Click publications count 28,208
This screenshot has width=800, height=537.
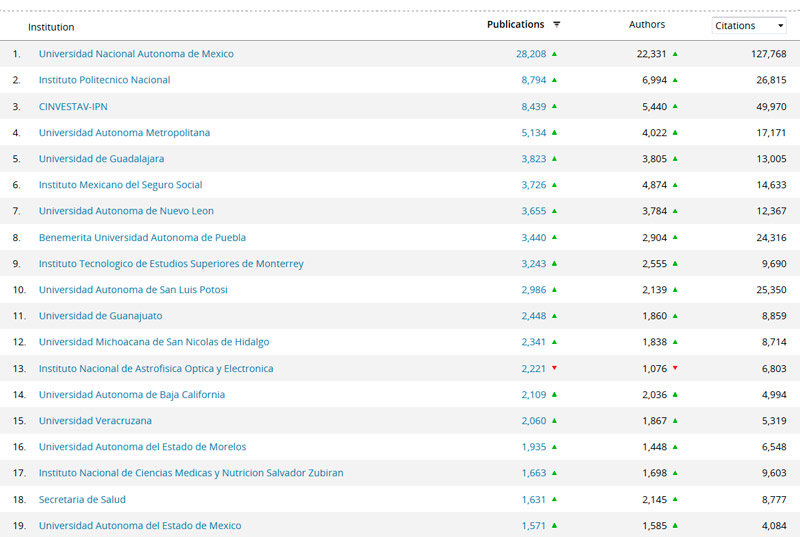pyautogui.click(x=531, y=54)
